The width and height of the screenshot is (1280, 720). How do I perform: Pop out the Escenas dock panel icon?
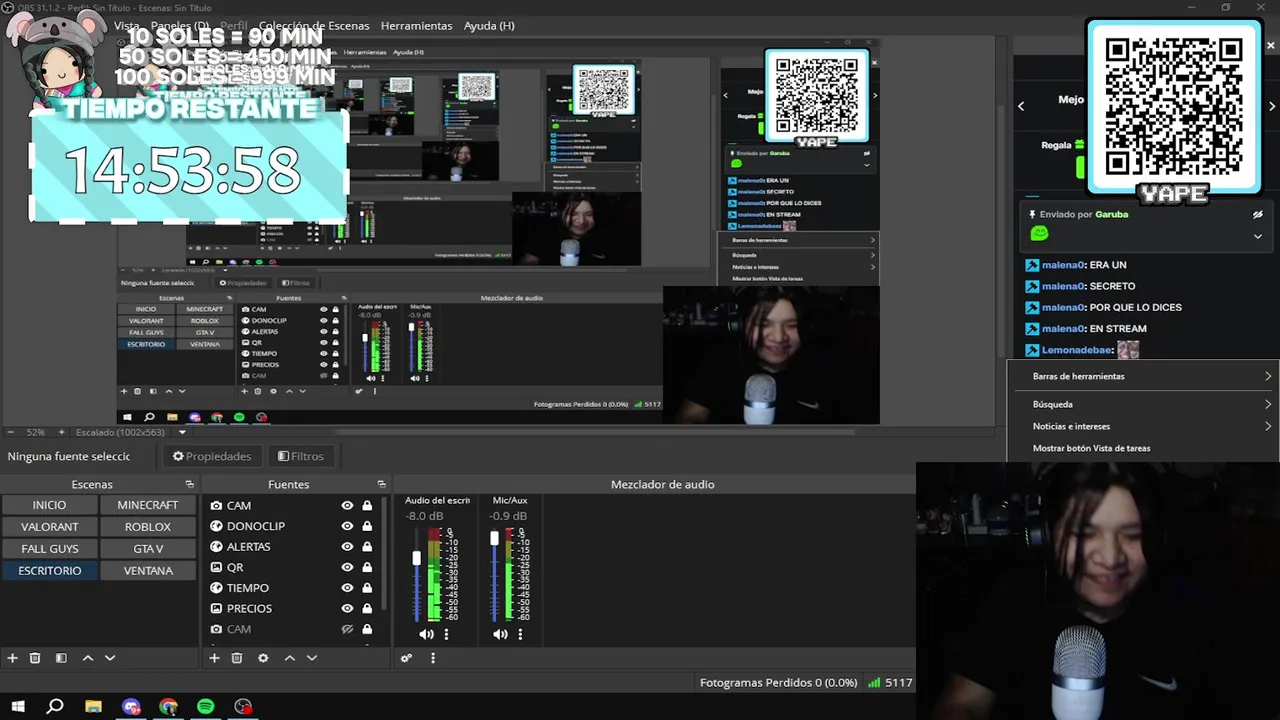click(x=189, y=484)
